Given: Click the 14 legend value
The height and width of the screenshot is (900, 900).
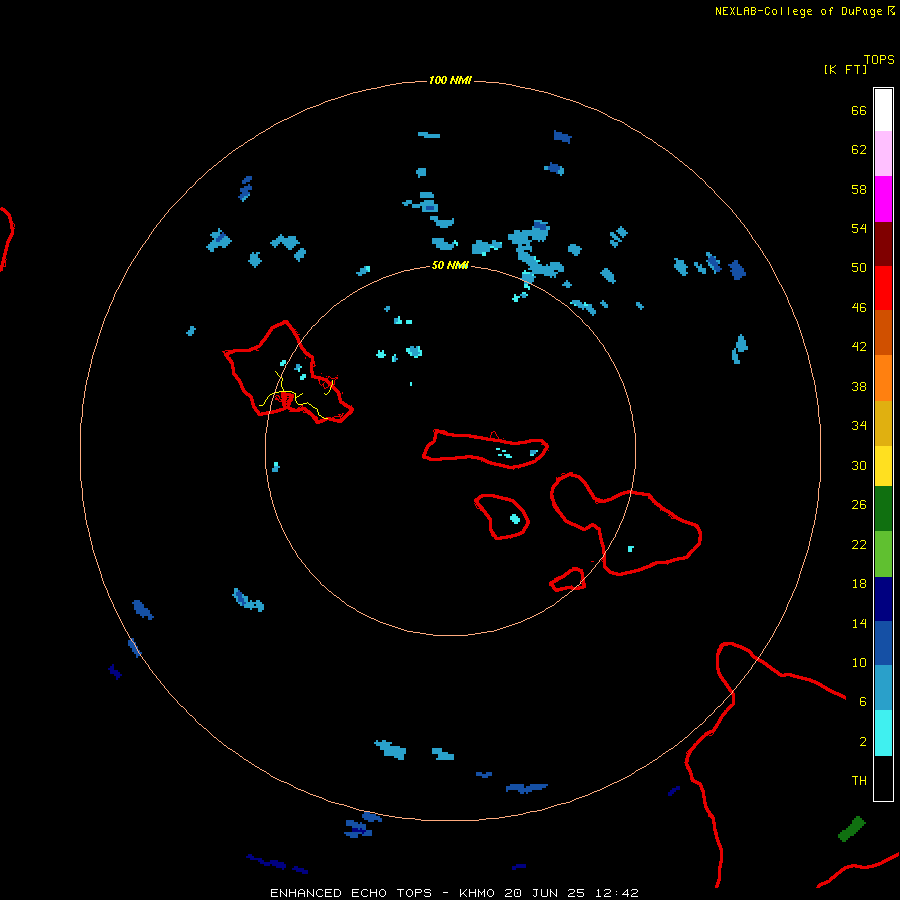Looking at the screenshot, I should click(859, 623).
